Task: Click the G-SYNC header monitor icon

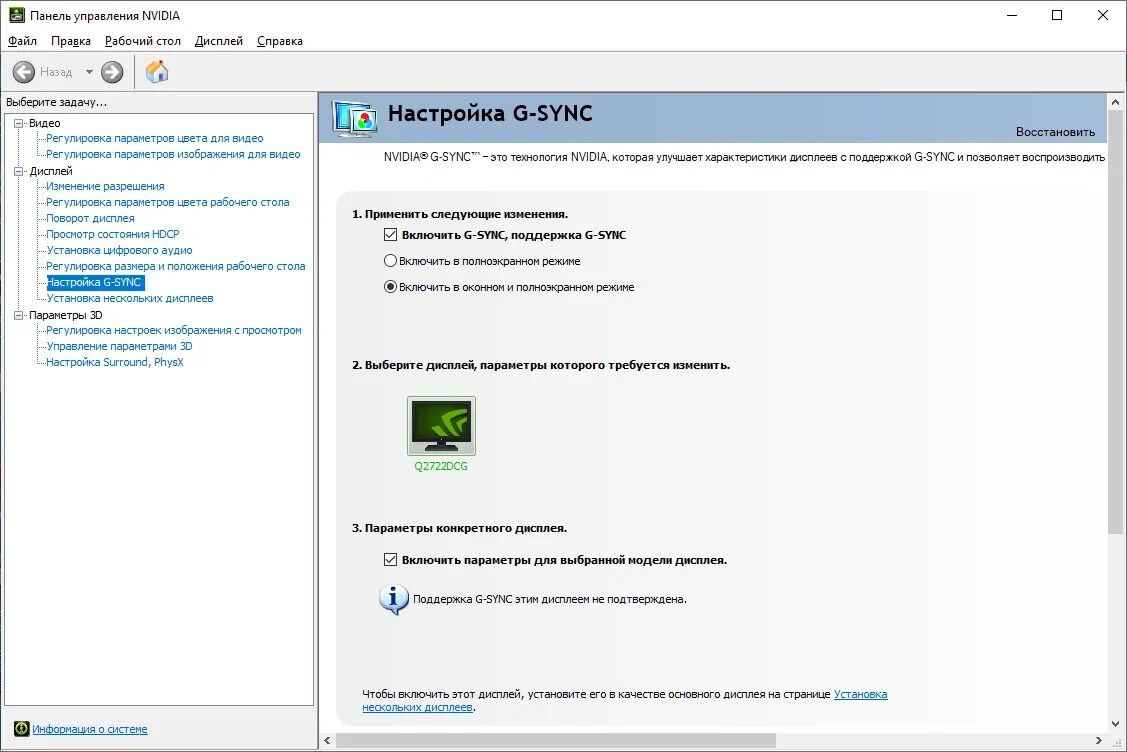Action: [x=354, y=119]
